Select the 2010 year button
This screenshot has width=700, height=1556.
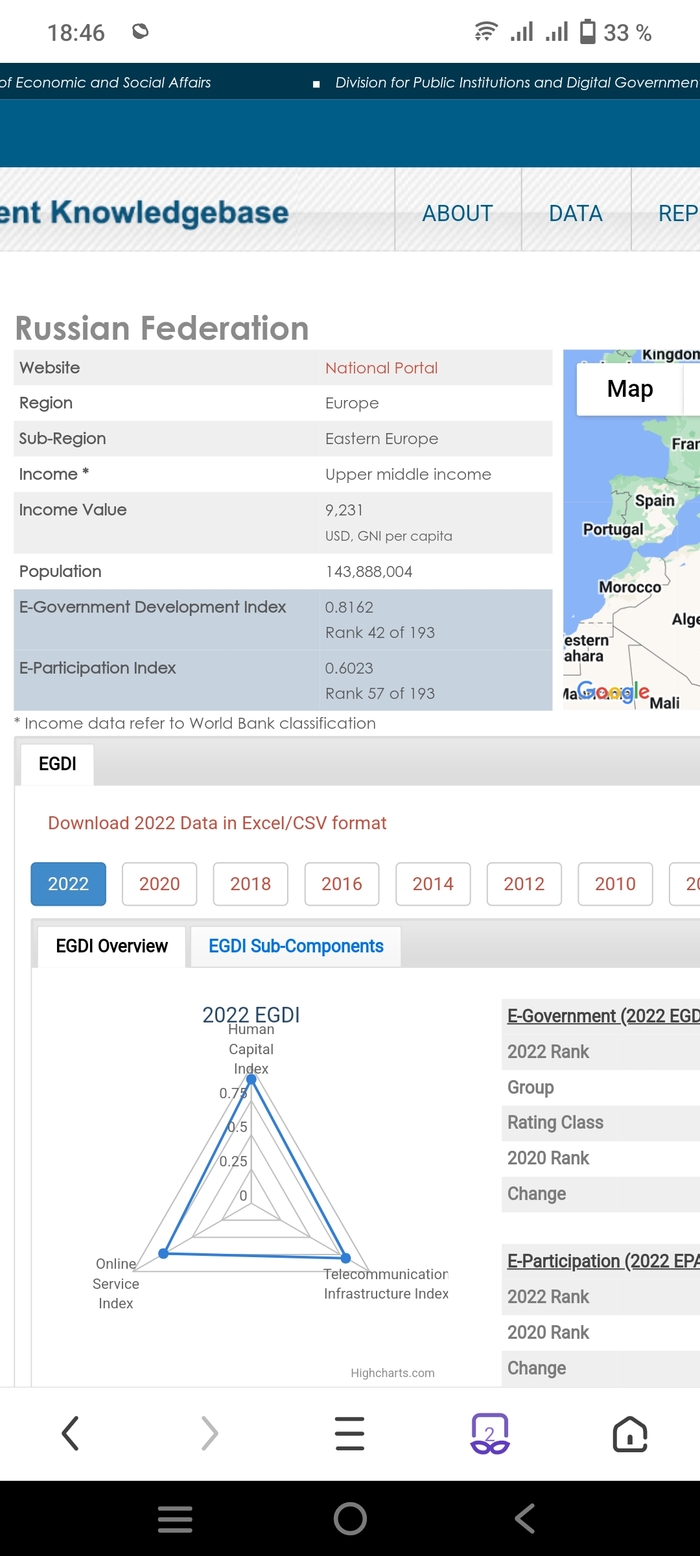pyautogui.click(x=615, y=884)
